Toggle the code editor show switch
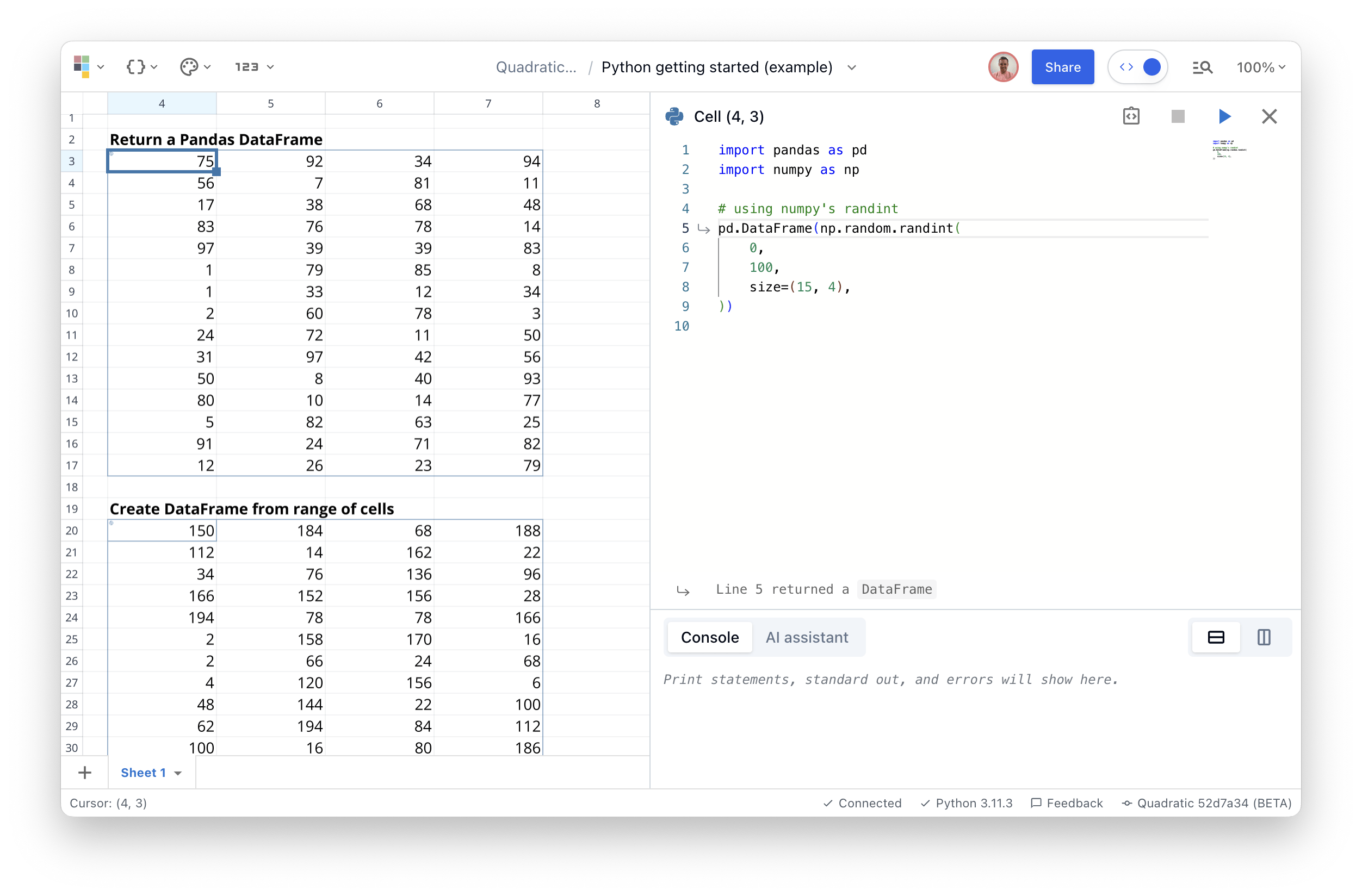 point(1138,67)
